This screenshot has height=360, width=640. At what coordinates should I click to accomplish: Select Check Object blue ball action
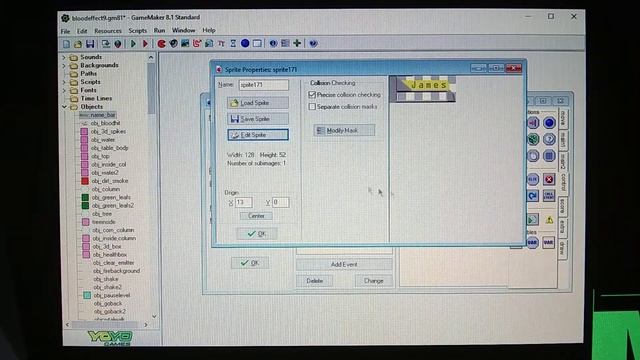[x=549, y=123]
